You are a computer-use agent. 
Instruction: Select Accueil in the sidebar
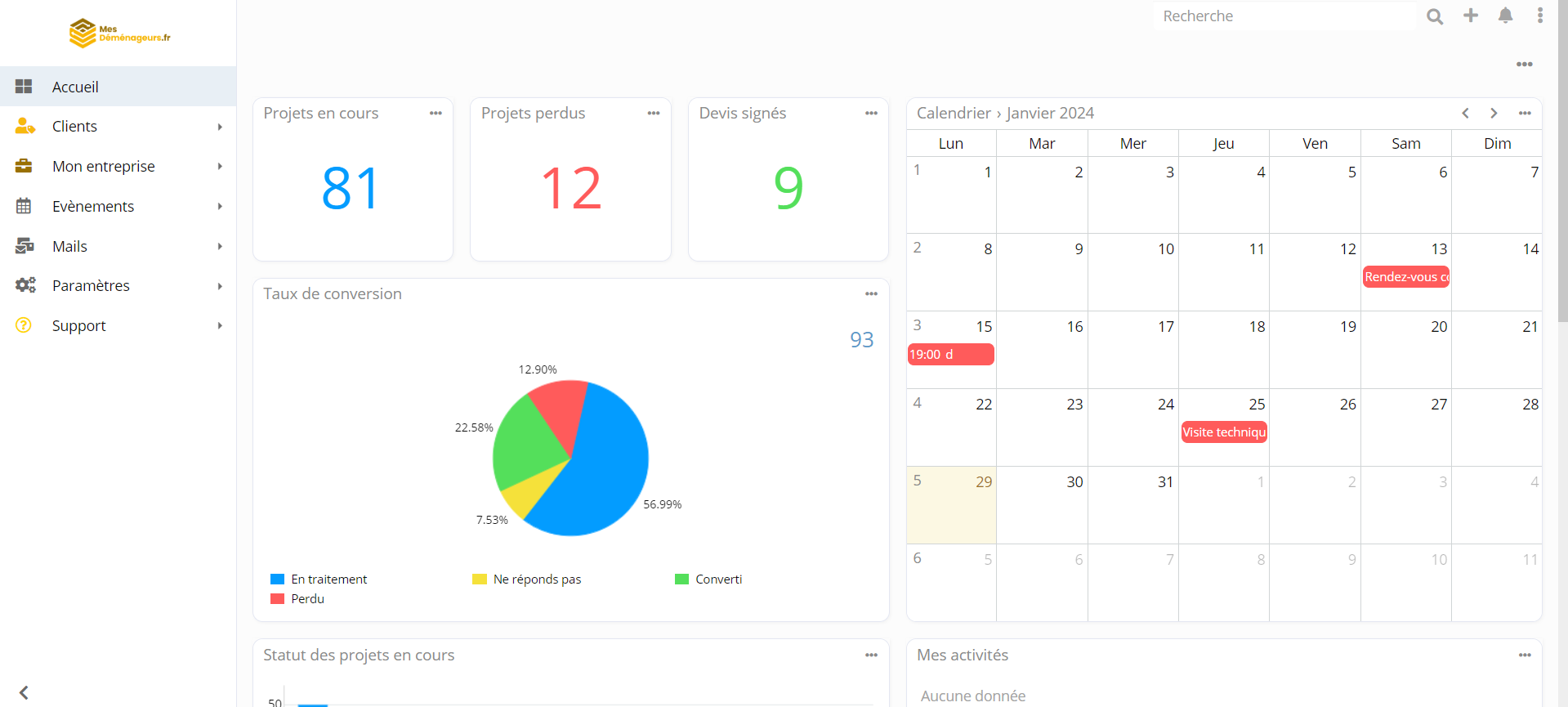pos(118,87)
